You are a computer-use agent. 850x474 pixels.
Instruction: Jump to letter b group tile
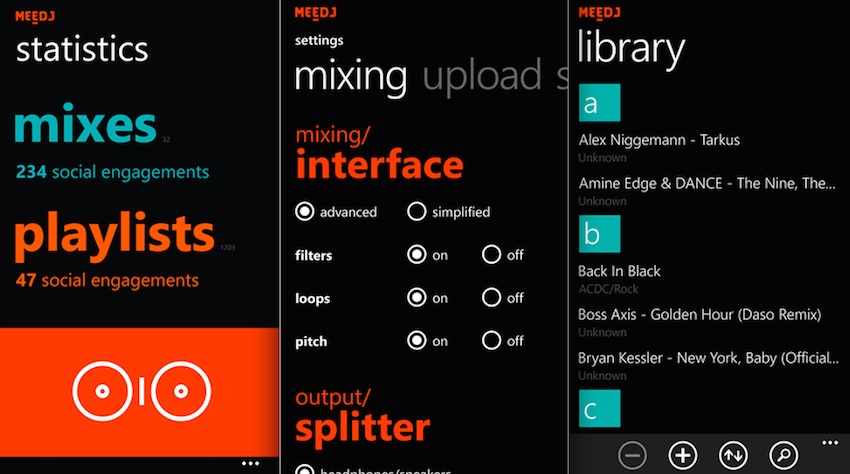click(599, 234)
